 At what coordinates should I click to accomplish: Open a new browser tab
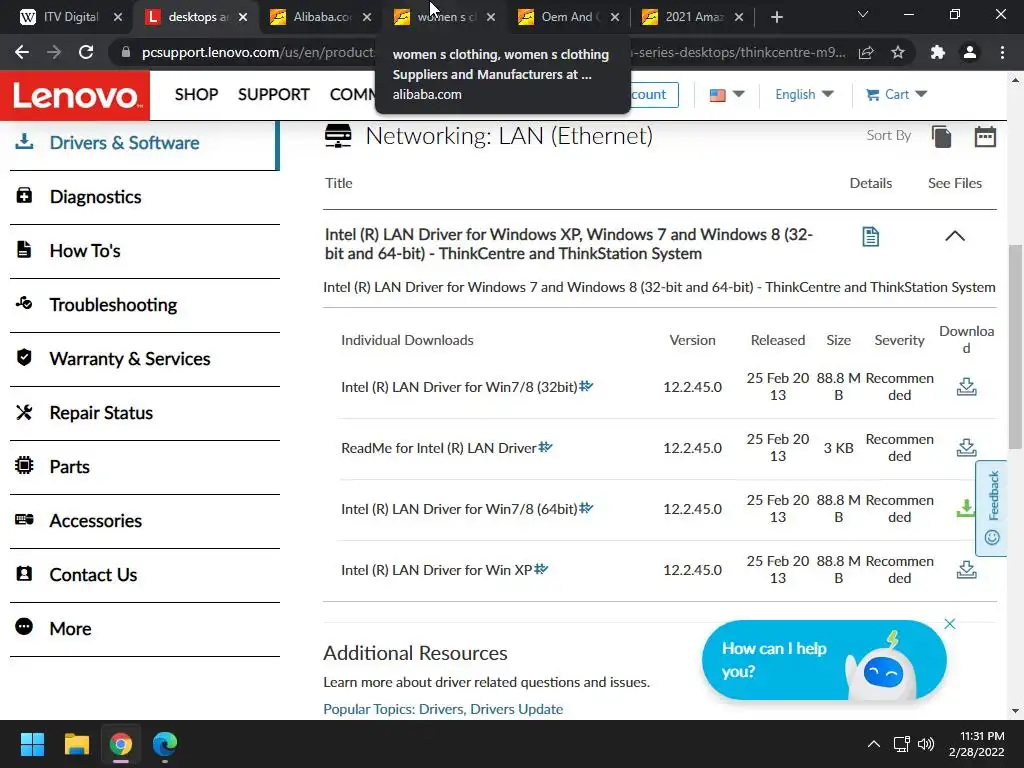(x=776, y=17)
